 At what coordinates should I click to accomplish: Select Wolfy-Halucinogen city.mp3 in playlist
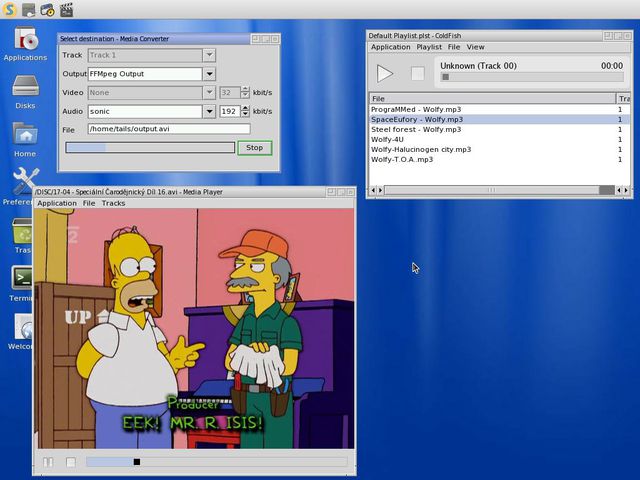(x=500, y=149)
